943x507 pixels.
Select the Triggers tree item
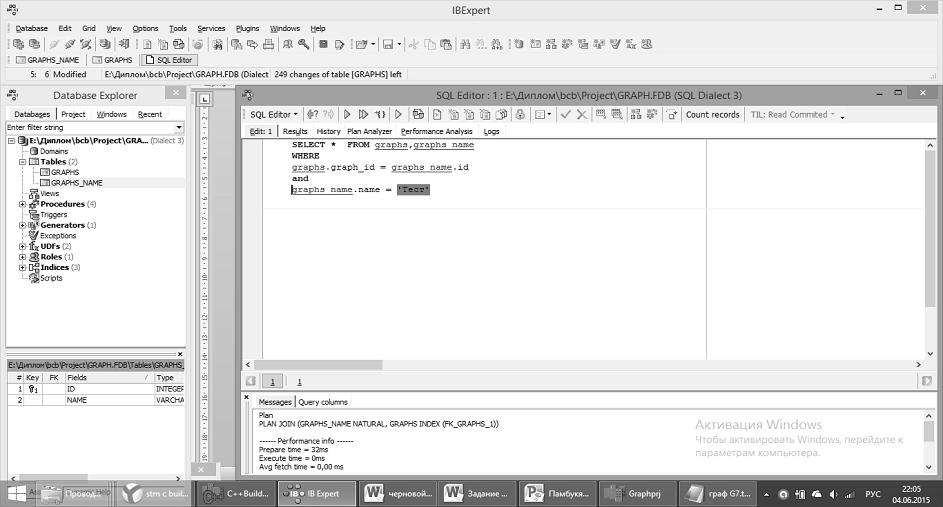(x=54, y=215)
